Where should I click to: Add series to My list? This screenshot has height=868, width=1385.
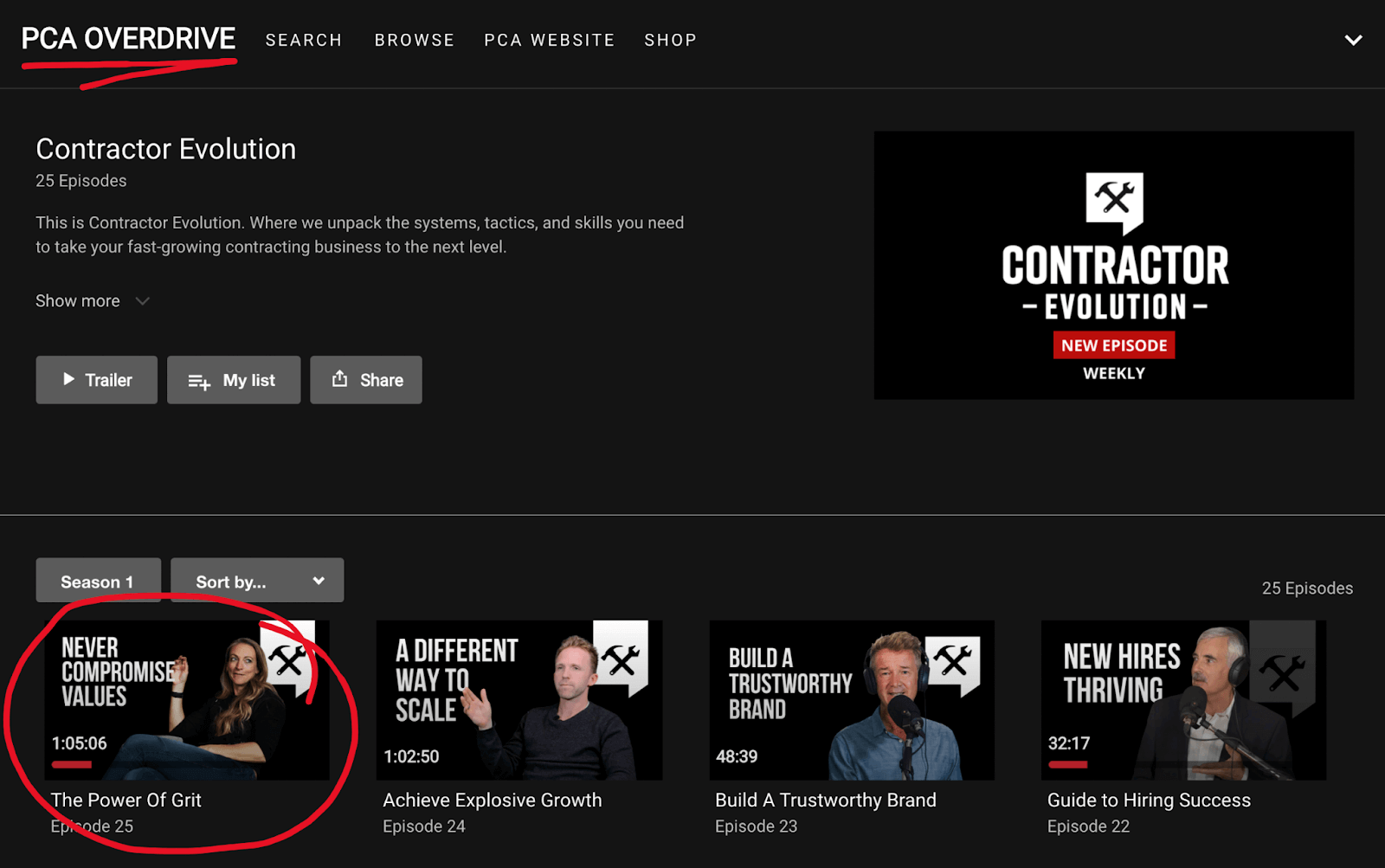pos(234,380)
